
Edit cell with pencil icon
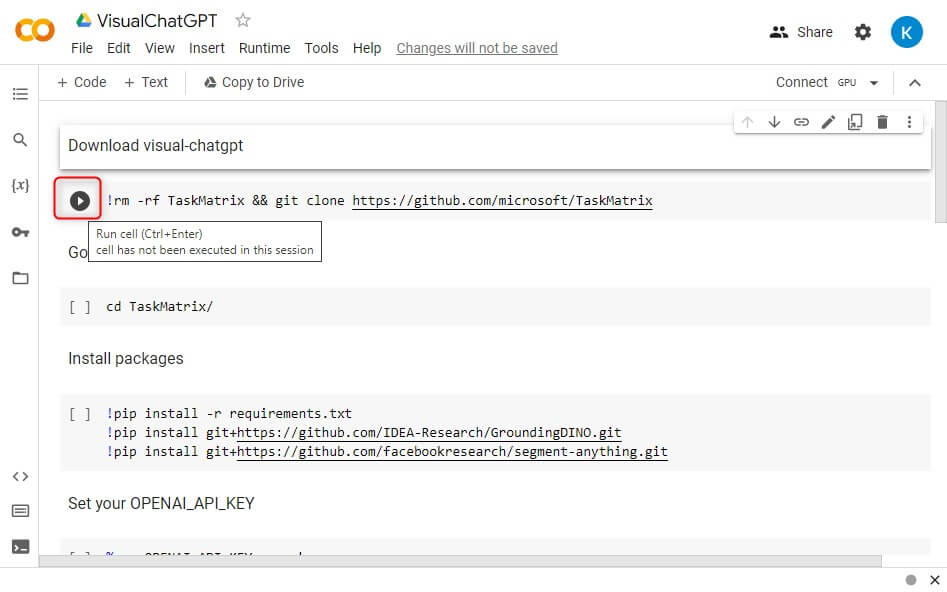tap(828, 122)
